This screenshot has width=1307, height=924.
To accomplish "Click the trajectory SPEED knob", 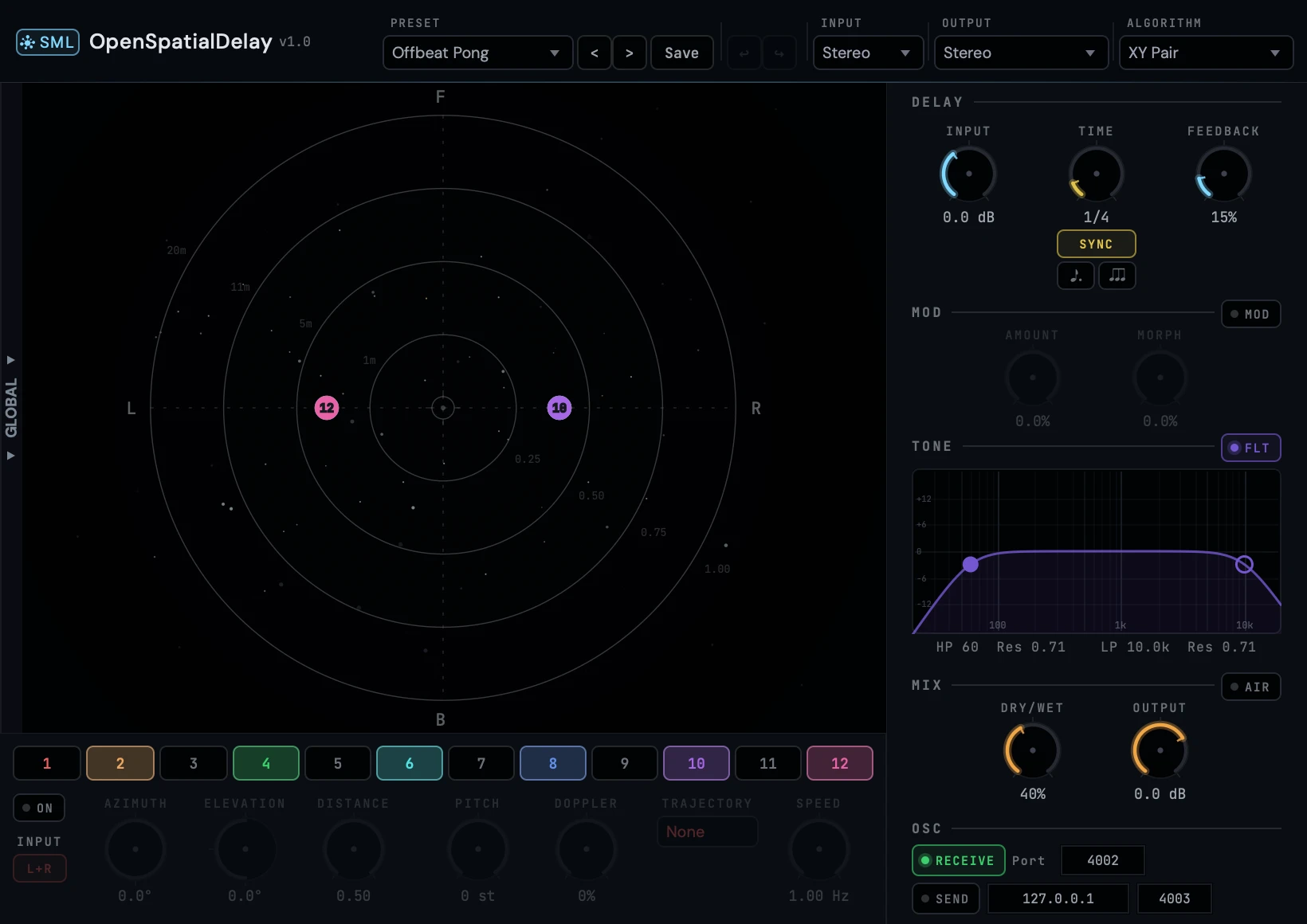I will (x=819, y=849).
